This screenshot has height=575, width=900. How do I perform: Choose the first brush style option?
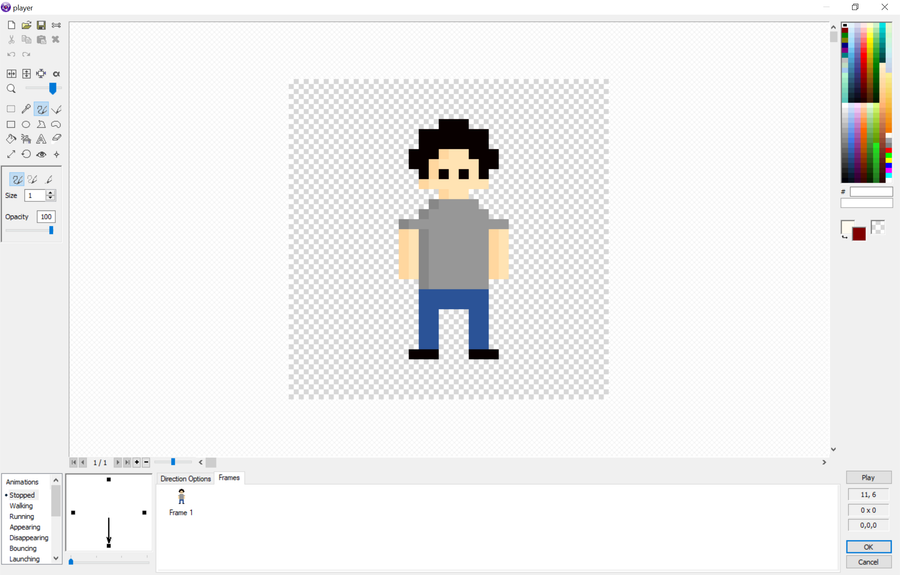17,180
